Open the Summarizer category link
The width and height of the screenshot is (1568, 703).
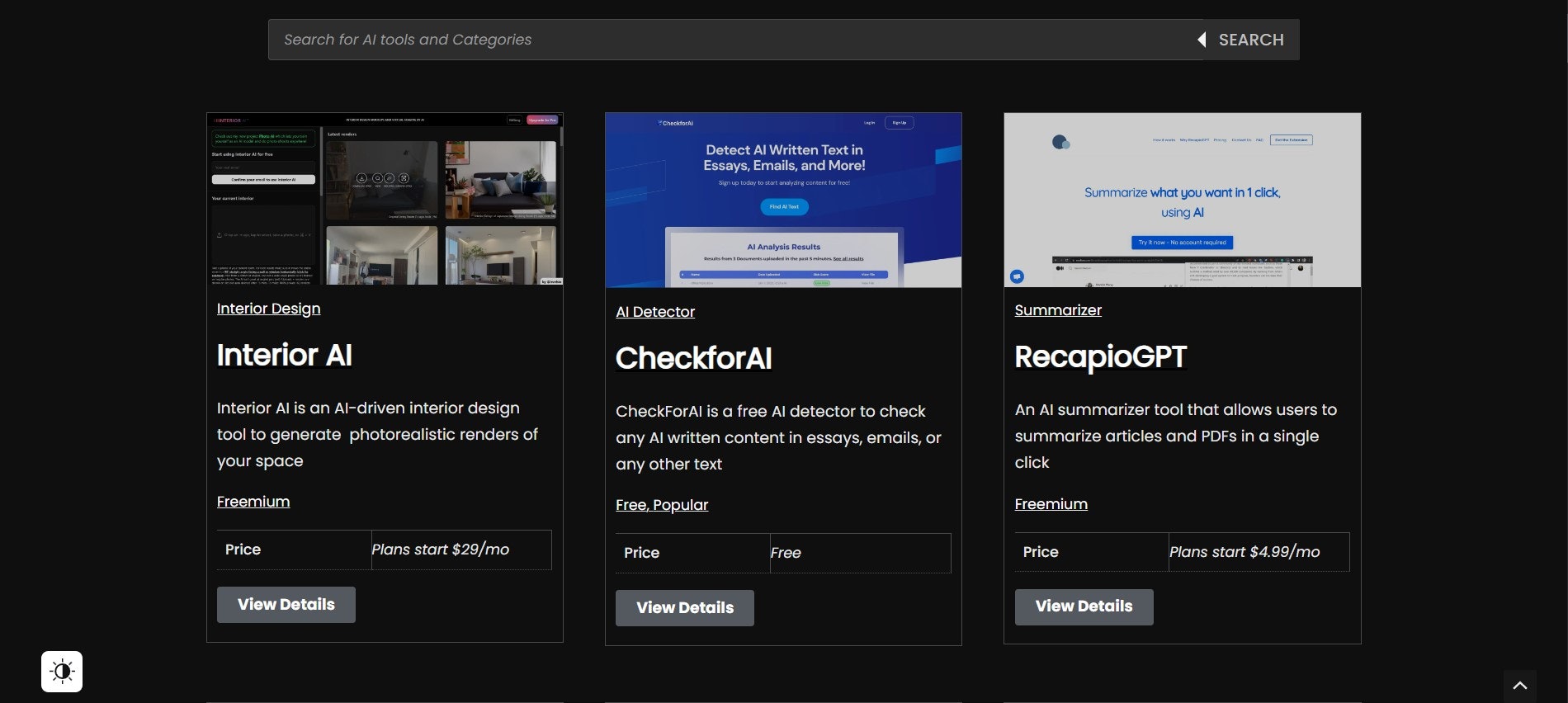1058,310
